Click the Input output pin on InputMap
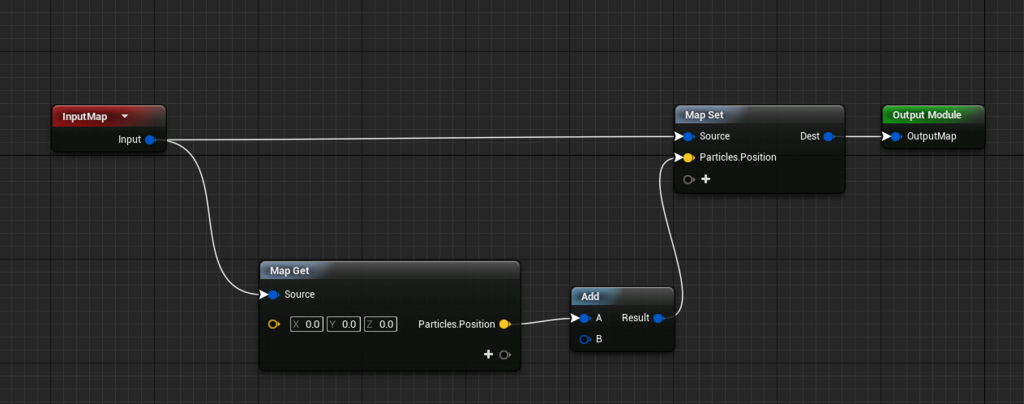This screenshot has width=1024, height=404. [x=150, y=140]
